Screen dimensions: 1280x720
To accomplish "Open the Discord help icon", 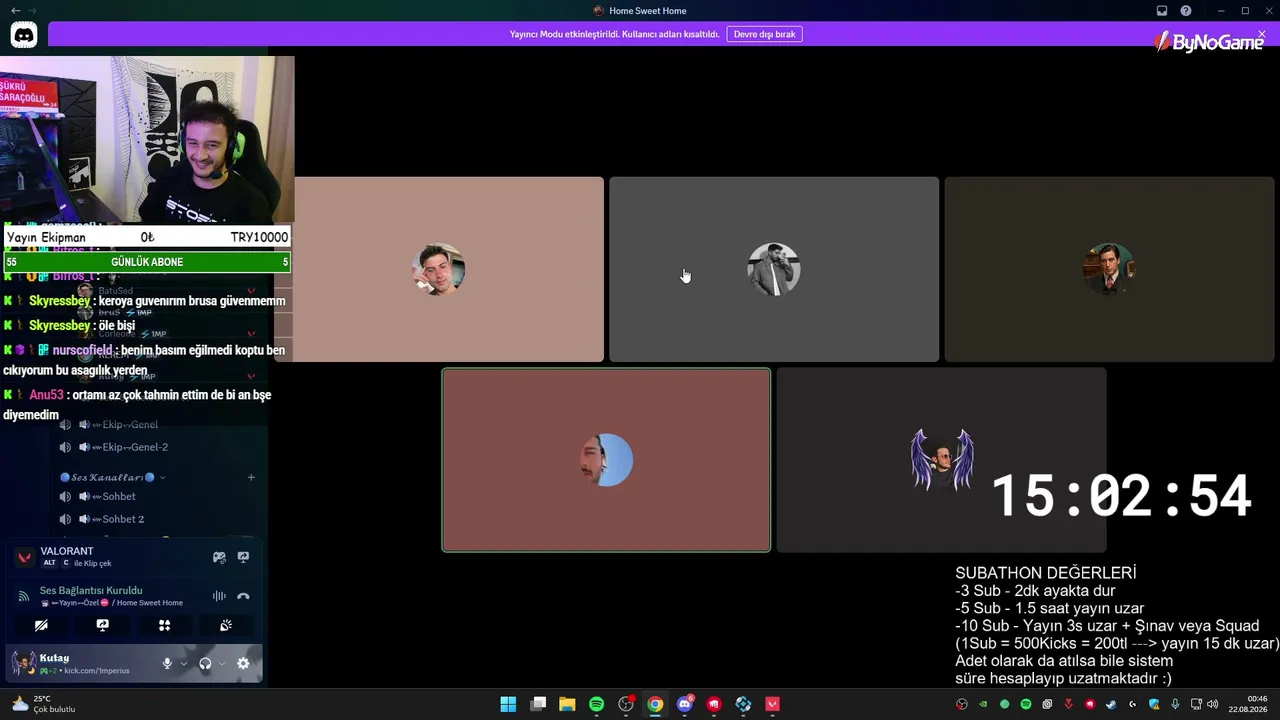I will click(x=1186, y=11).
